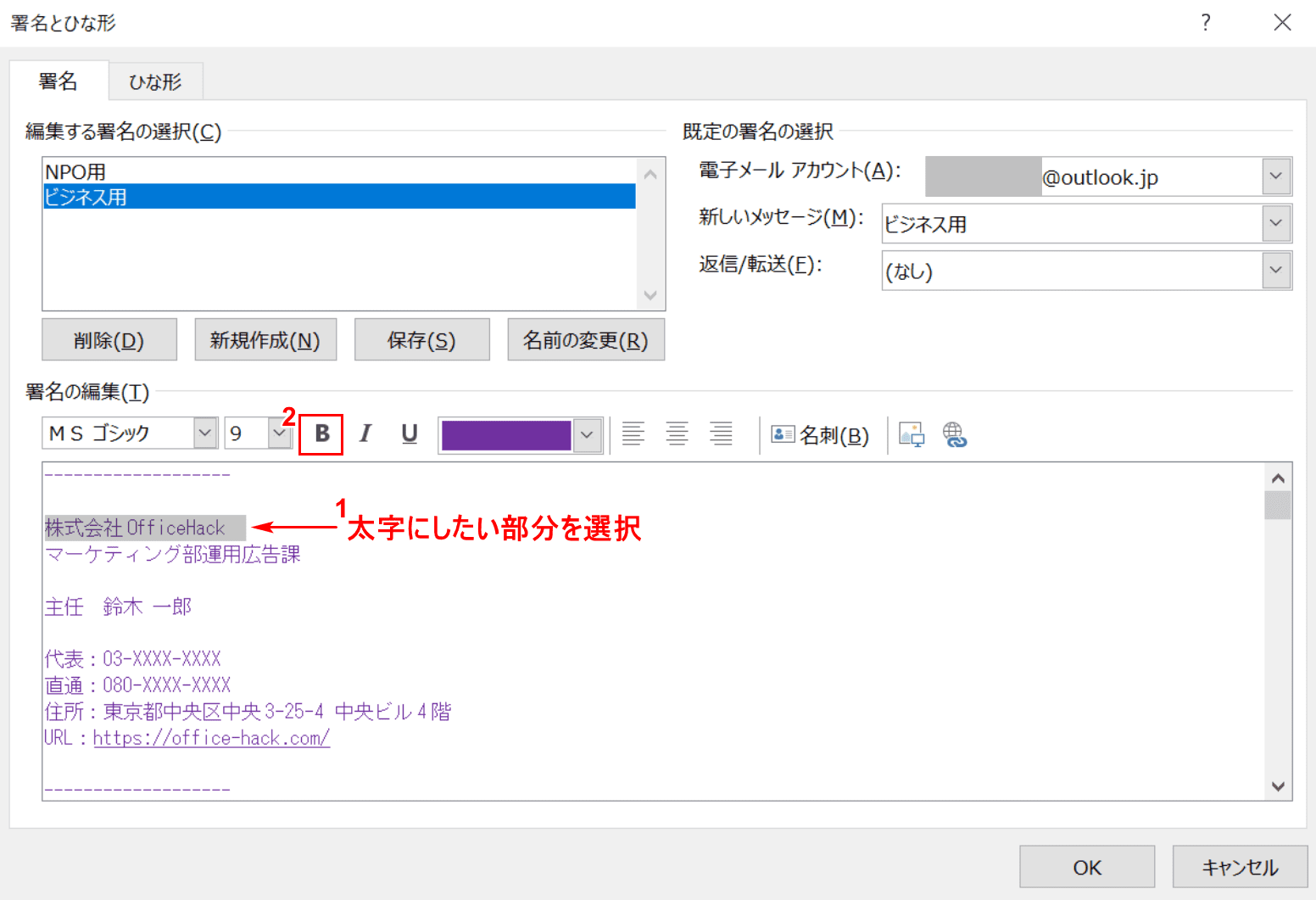Click the 削除(D) button

point(109,340)
